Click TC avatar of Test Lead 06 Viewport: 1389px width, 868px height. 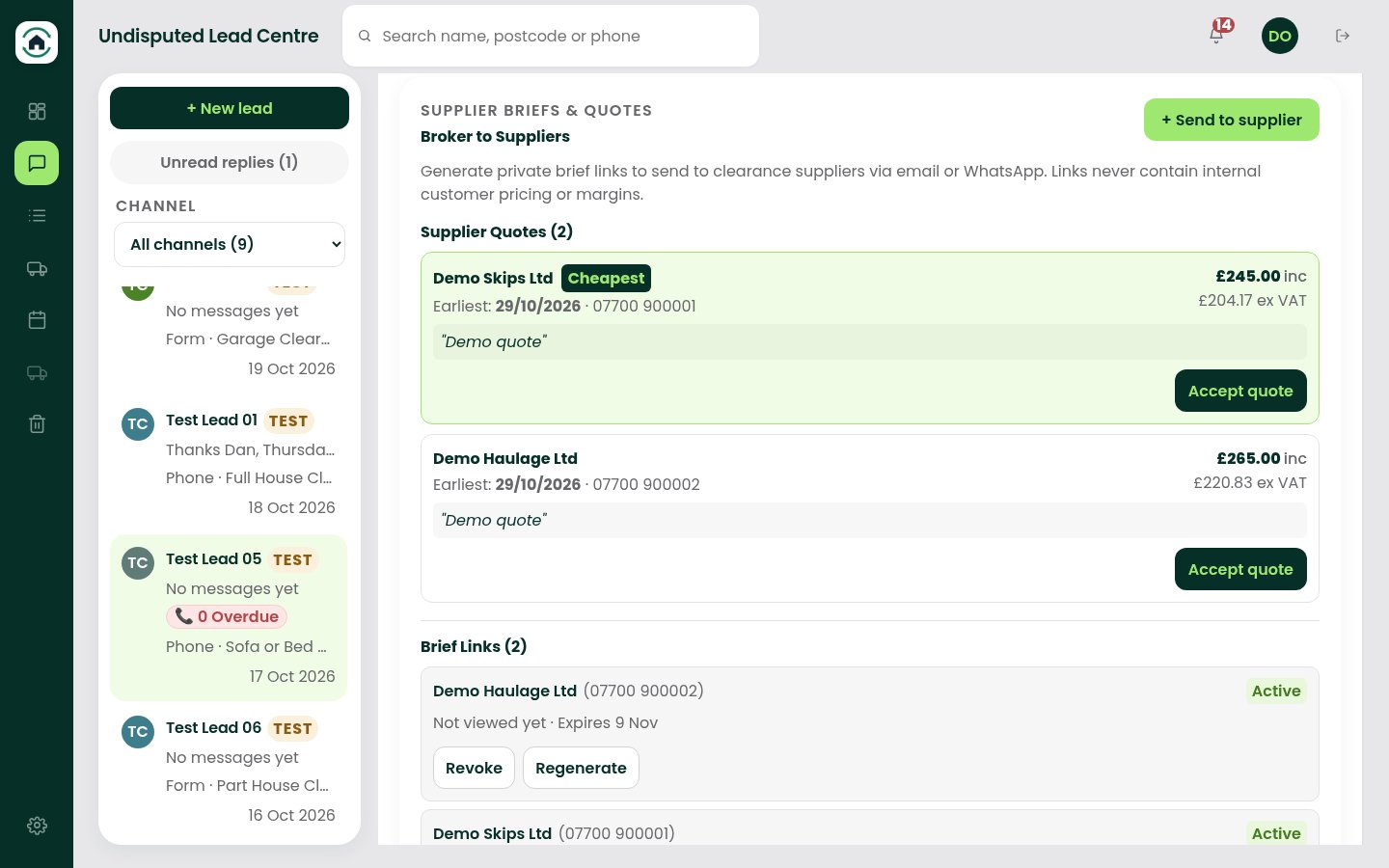point(138,732)
